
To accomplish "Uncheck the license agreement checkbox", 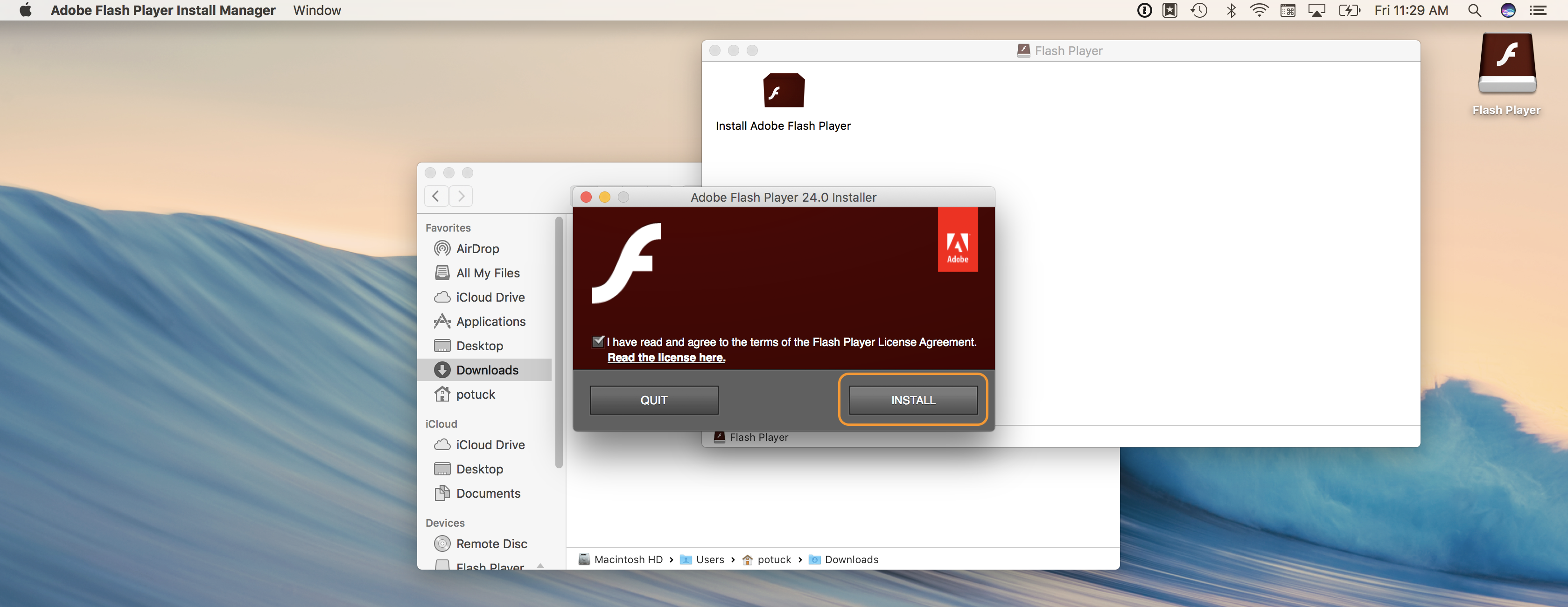I will pyautogui.click(x=598, y=341).
